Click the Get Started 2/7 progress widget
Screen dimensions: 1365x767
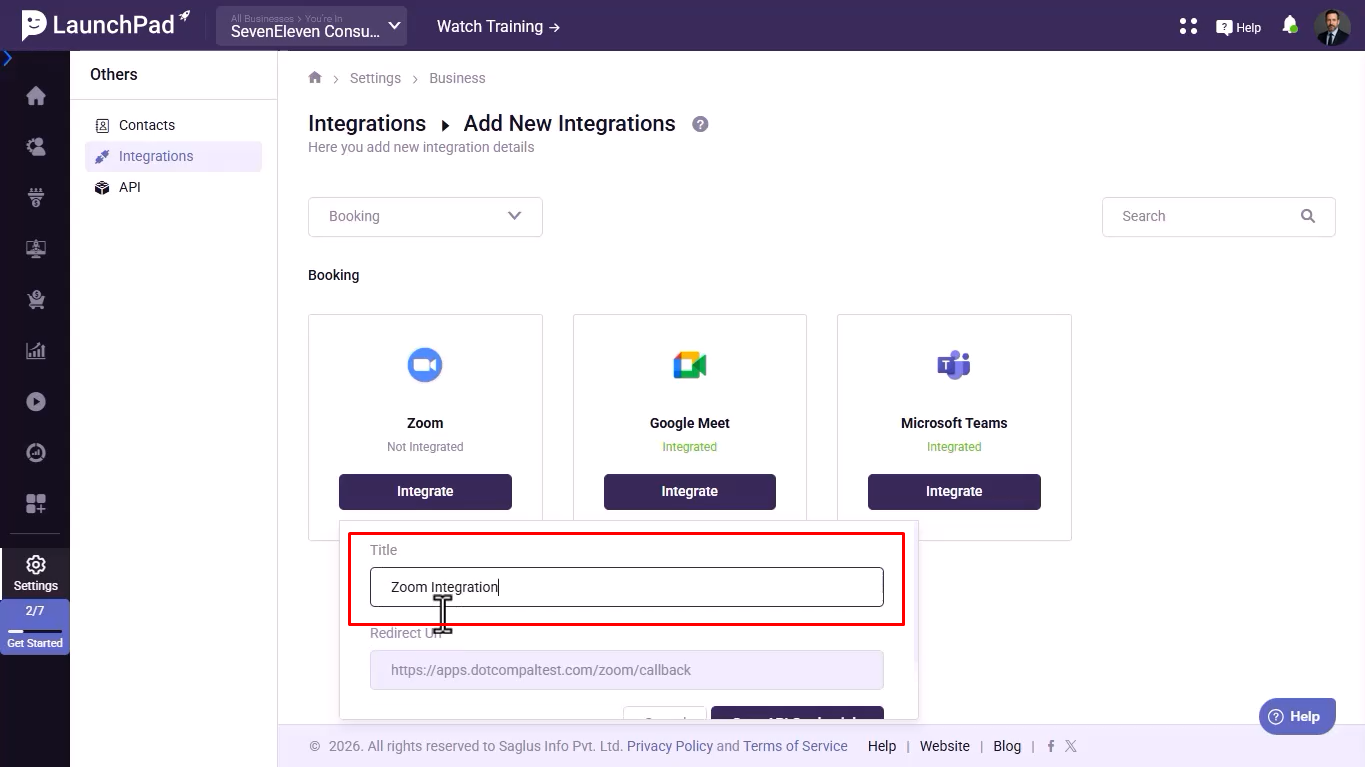pos(35,627)
